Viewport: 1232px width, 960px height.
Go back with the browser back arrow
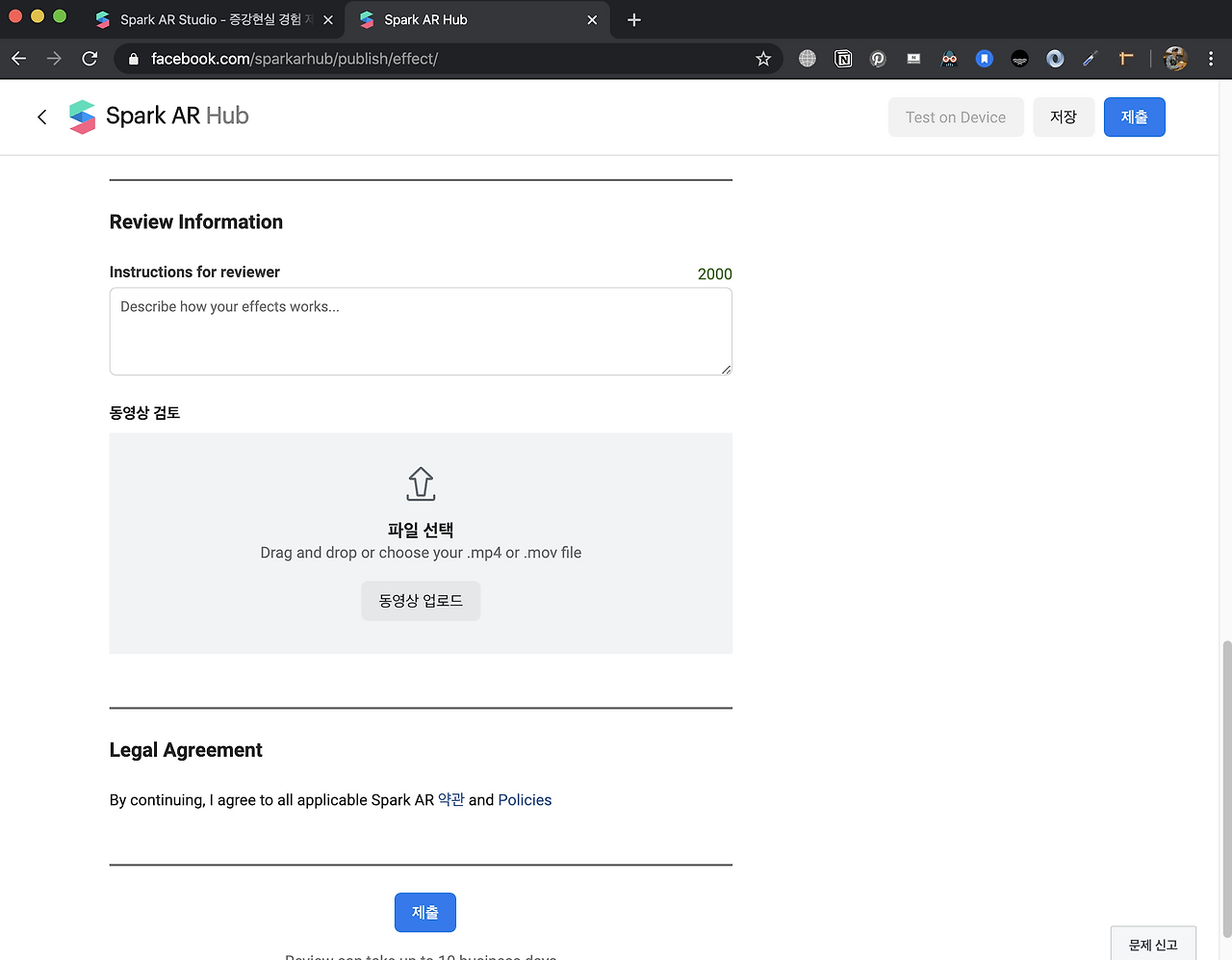pyautogui.click(x=19, y=59)
